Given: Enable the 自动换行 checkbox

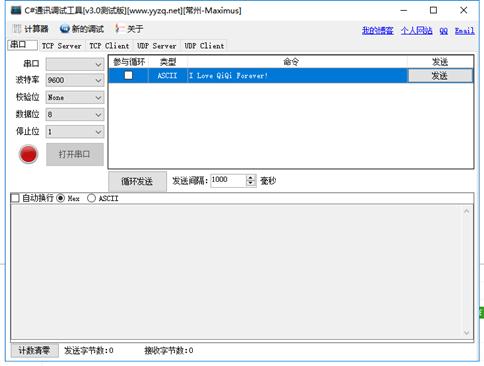Looking at the screenshot, I should pos(15,198).
